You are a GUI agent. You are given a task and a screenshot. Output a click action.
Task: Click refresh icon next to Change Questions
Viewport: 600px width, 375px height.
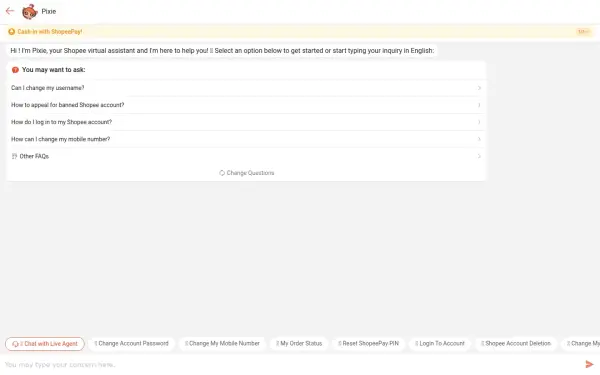[222, 173]
